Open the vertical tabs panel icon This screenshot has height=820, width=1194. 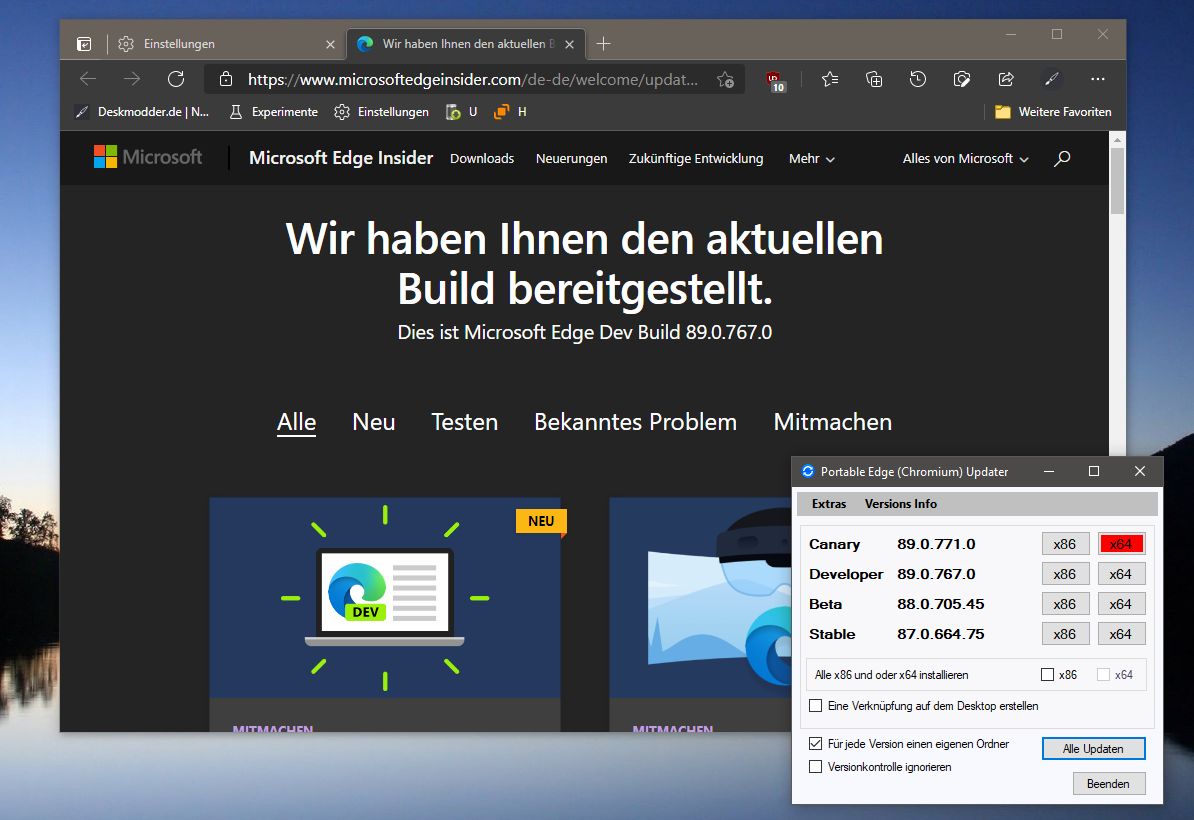coord(85,44)
